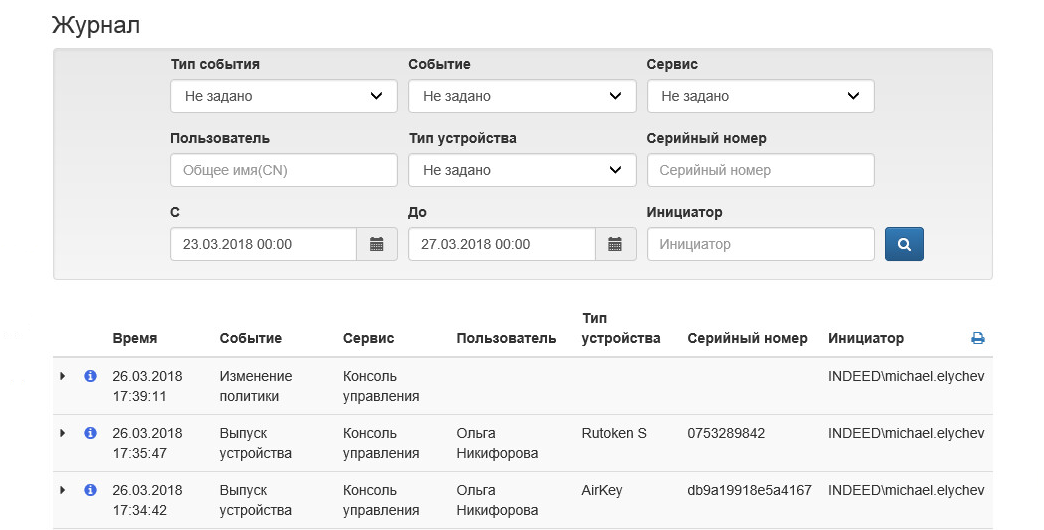Expand the 17:39:11 policy change row
Screen dimensions: 1044x530
pos(62,376)
